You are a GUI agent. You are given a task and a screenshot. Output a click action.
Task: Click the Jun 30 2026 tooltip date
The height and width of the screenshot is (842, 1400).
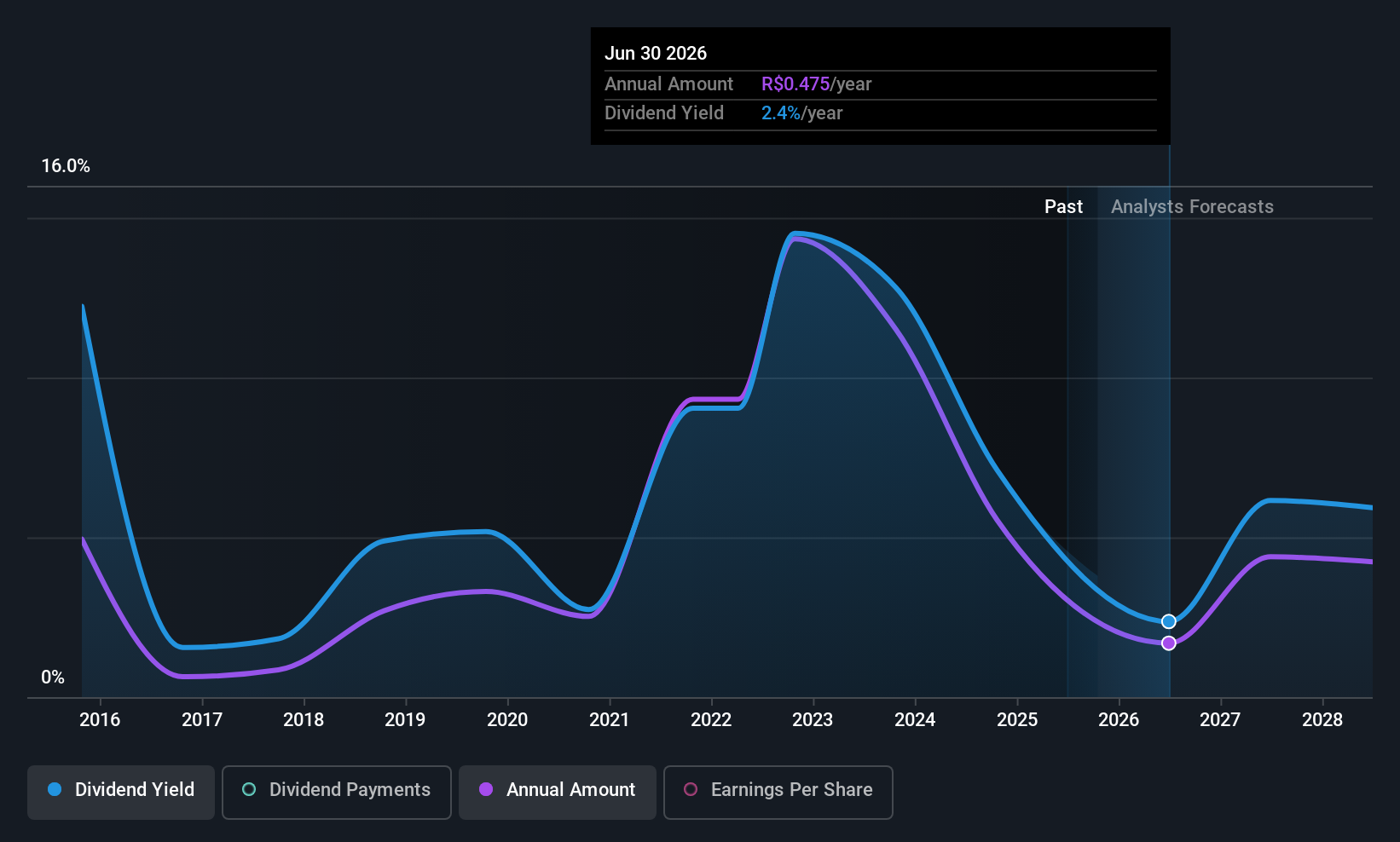pos(656,54)
